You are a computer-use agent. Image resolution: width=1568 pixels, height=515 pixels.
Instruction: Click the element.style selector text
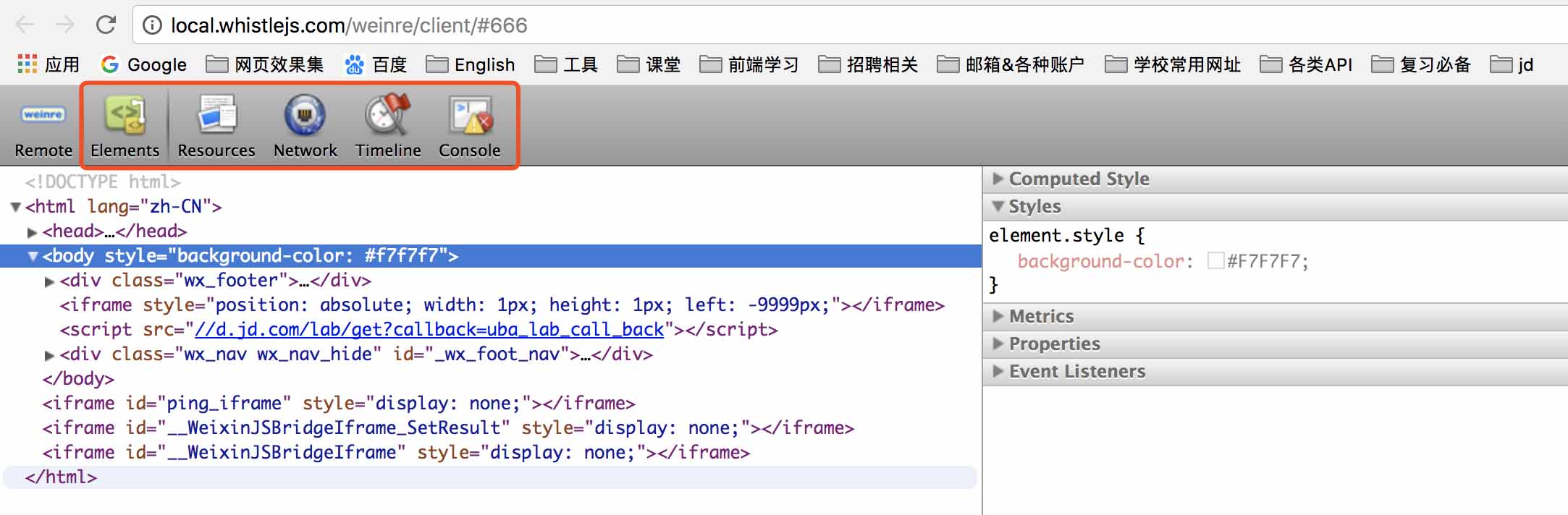pos(1056,236)
